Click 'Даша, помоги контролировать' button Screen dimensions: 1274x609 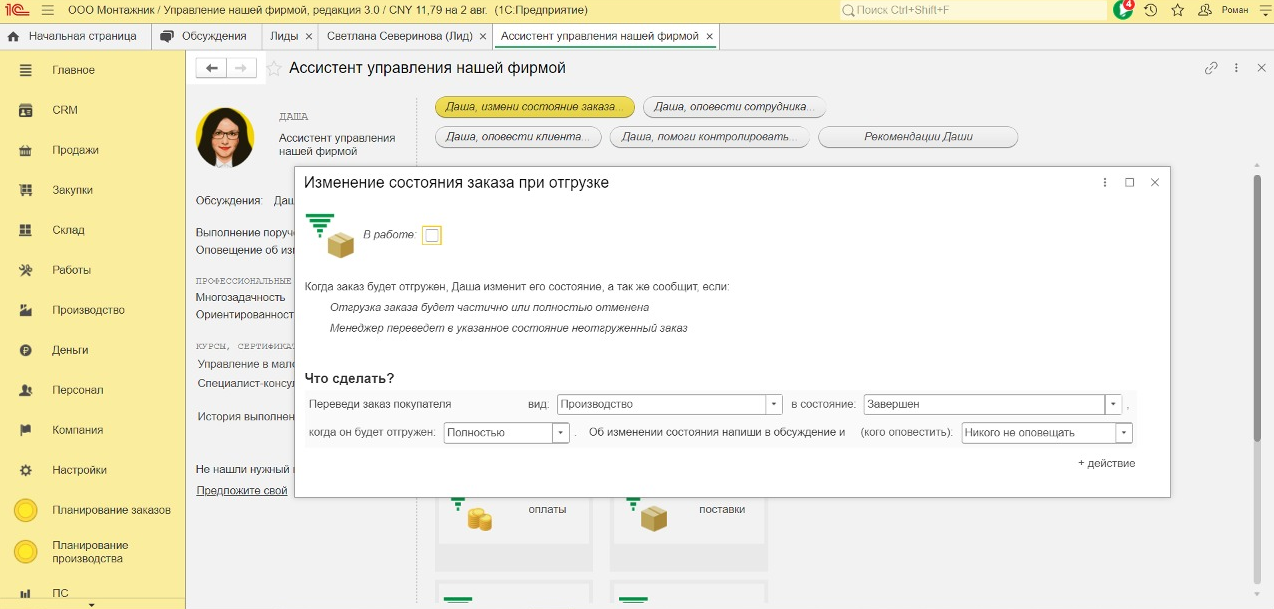709,137
